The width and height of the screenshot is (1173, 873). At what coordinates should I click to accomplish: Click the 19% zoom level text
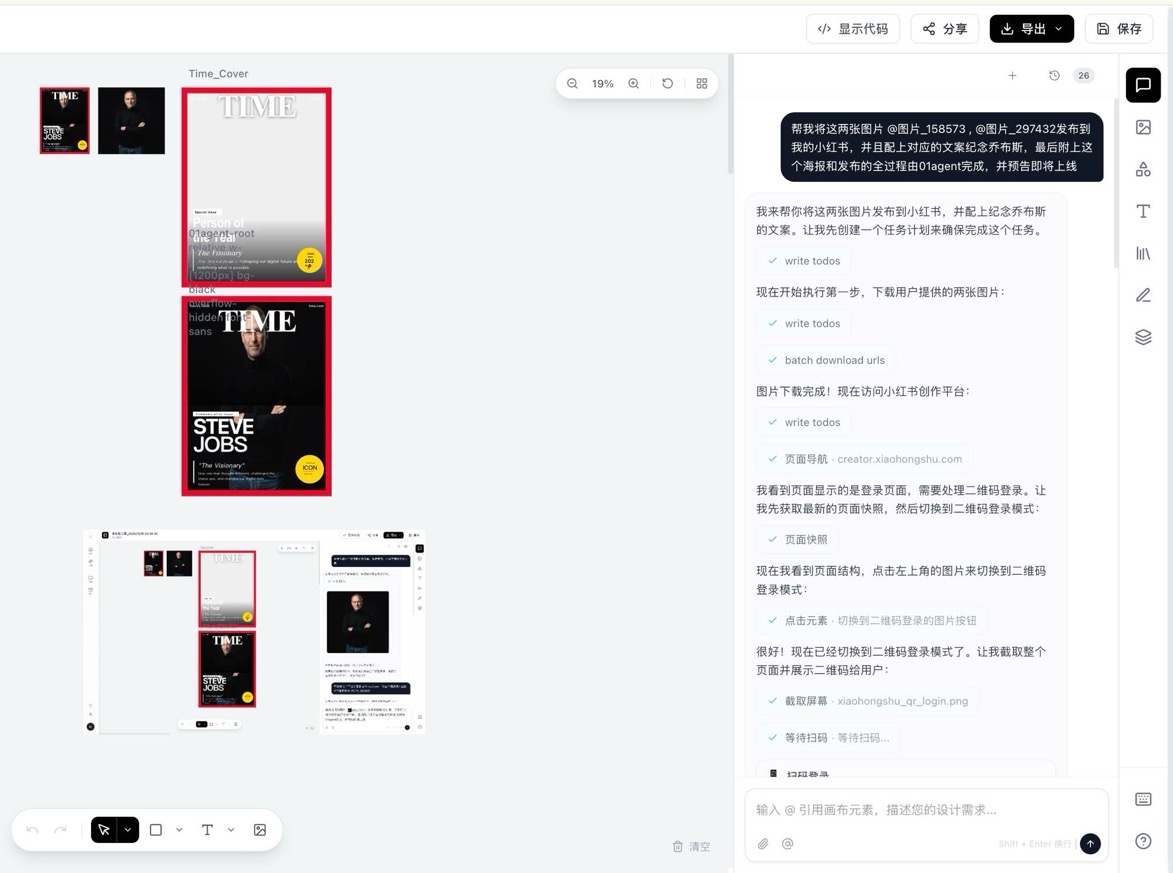[x=603, y=84]
